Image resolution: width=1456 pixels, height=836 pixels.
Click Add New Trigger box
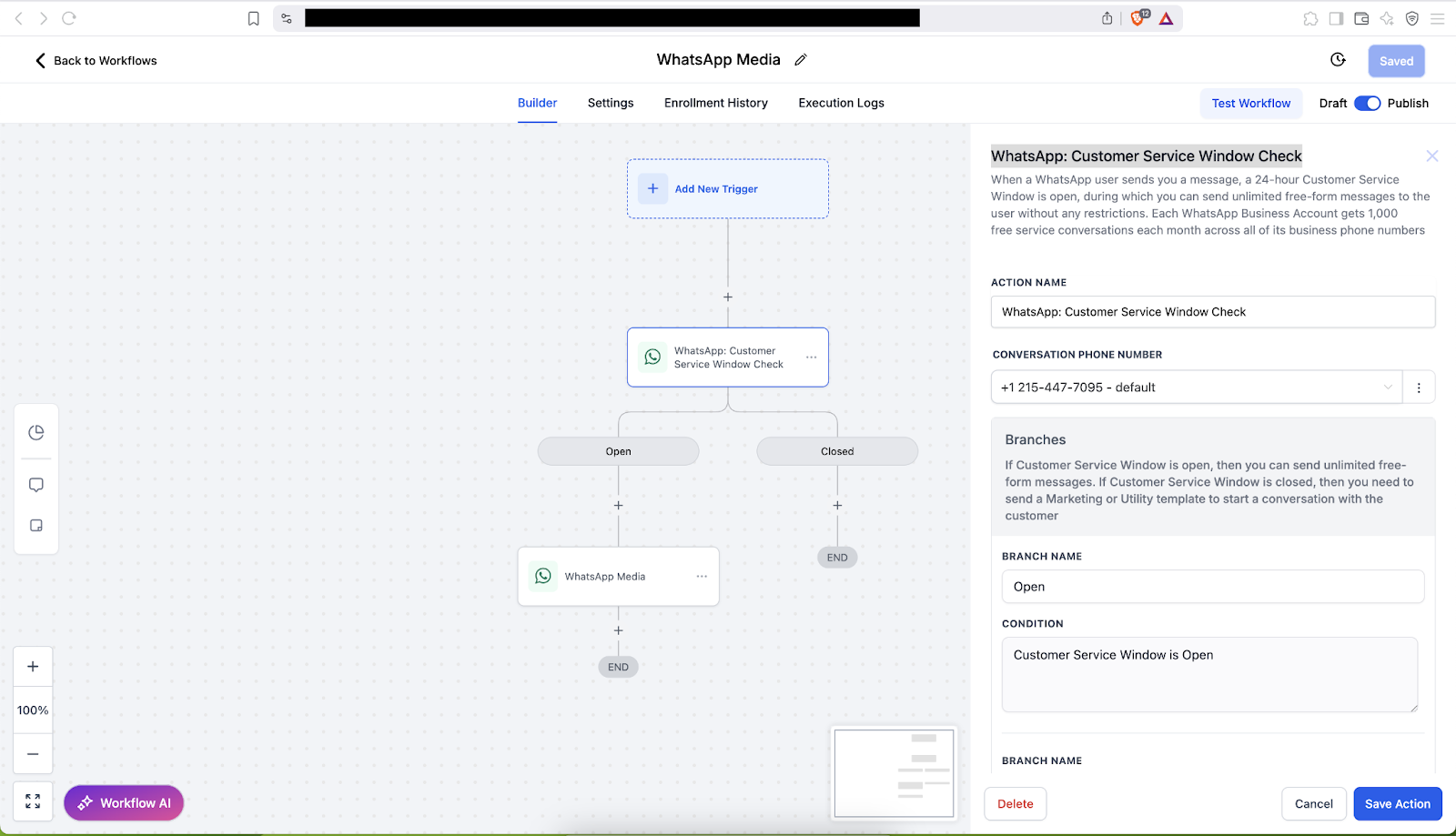(728, 189)
